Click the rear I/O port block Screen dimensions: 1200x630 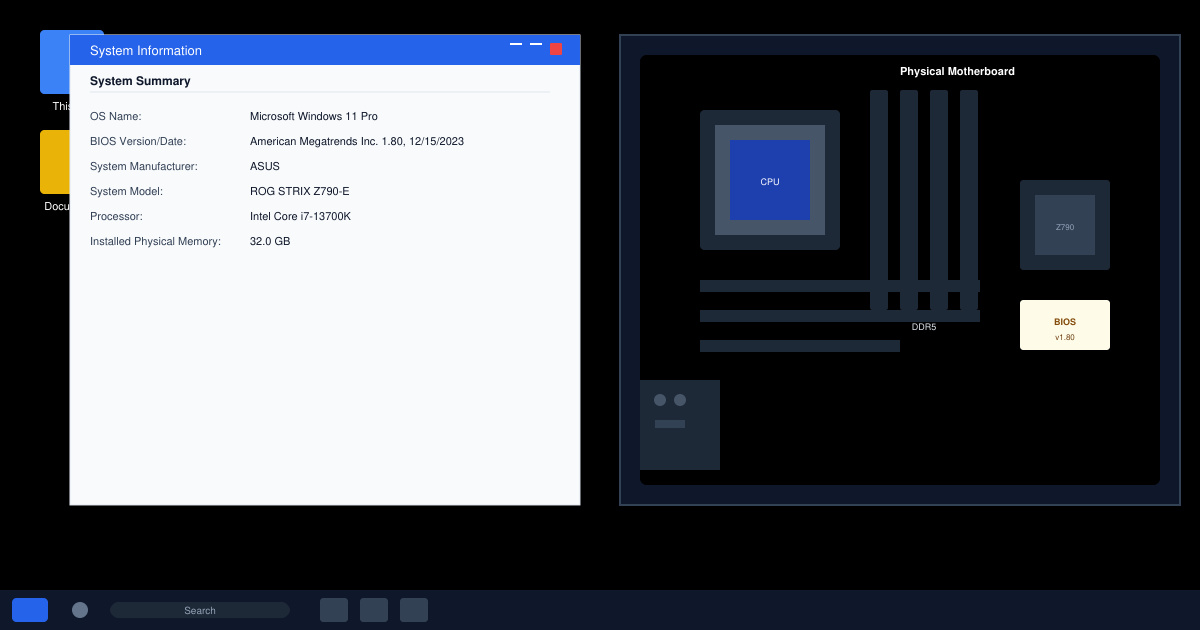pyautogui.click(x=680, y=425)
